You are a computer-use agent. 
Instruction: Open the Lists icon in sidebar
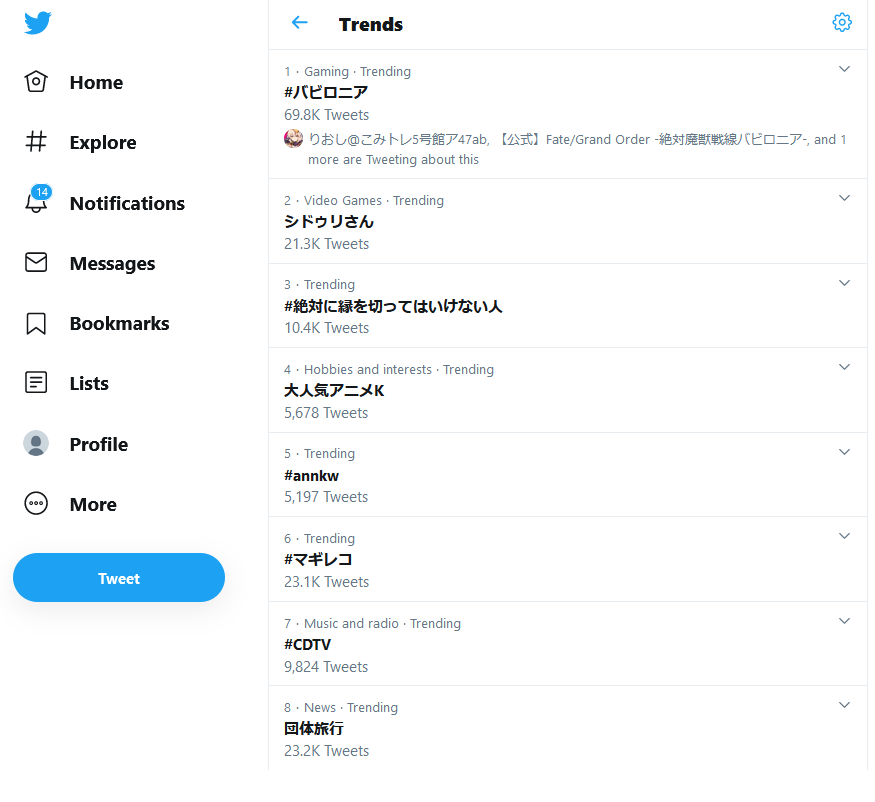coord(36,383)
